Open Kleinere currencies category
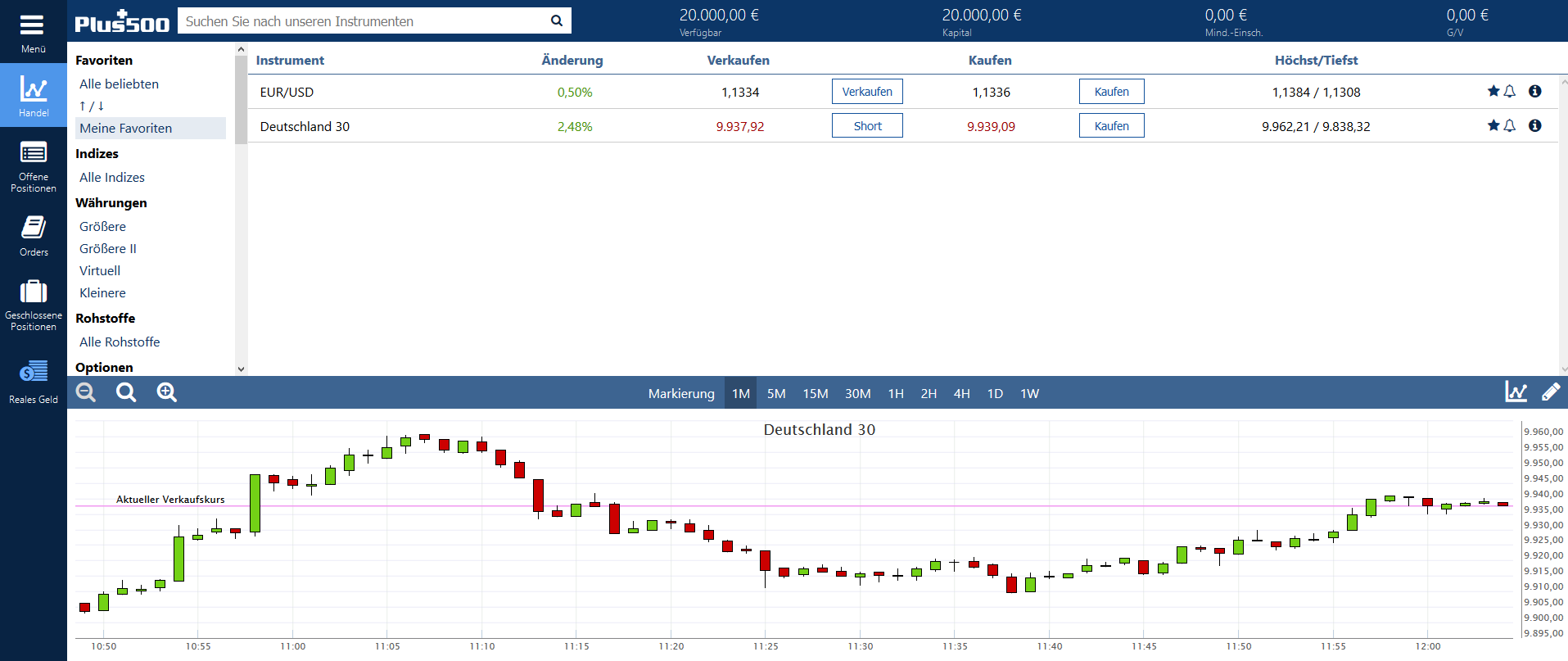The image size is (1568, 661). coord(103,293)
